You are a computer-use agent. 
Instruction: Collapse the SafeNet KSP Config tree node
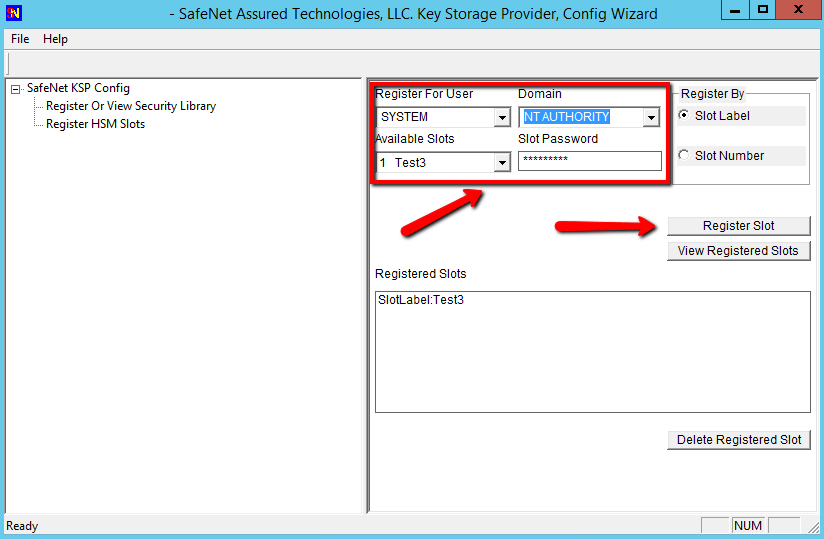click(x=16, y=89)
